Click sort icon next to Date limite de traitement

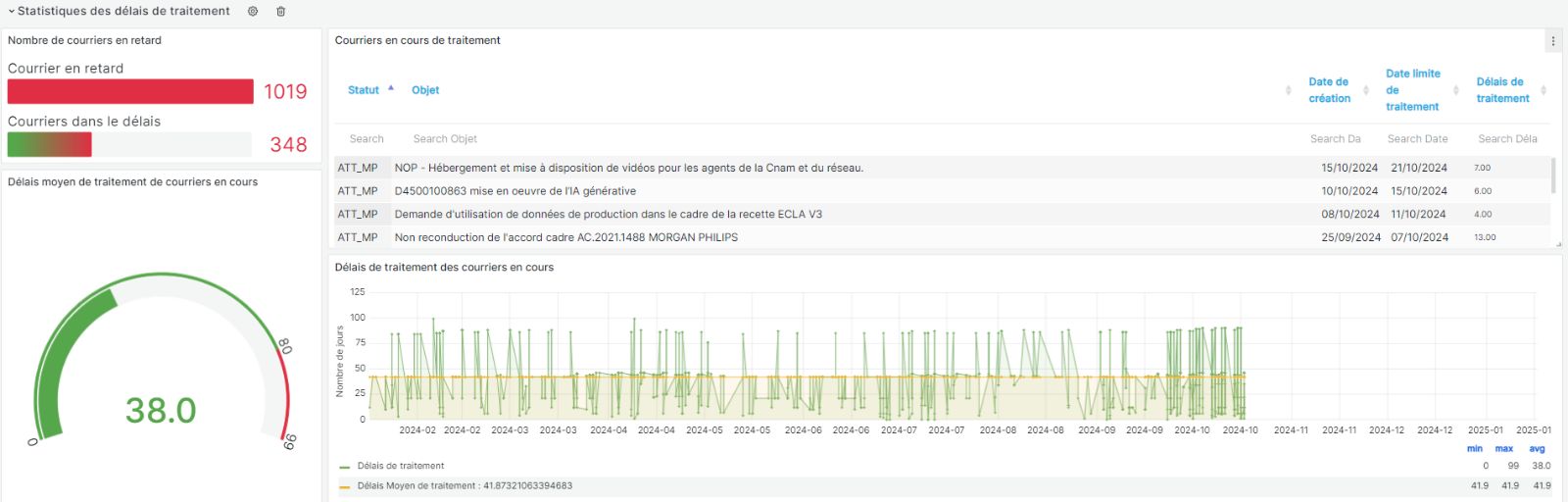tap(1455, 90)
